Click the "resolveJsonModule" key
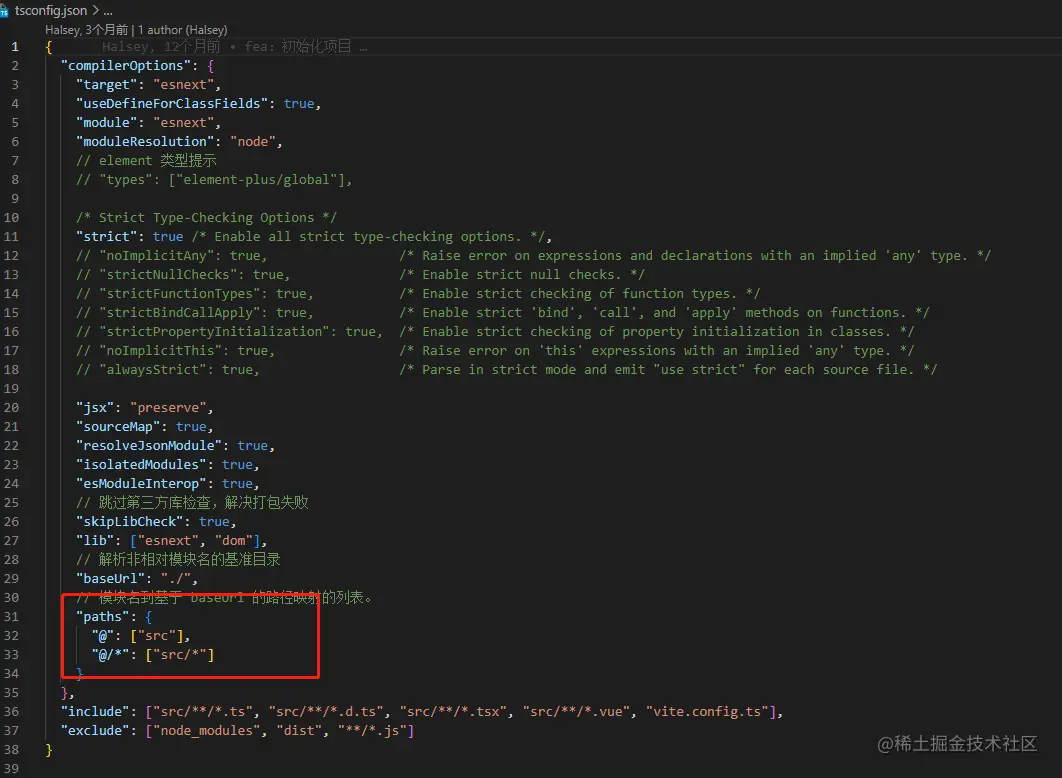The width and height of the screenshot is (1062, 778). [x=149, y=446]
